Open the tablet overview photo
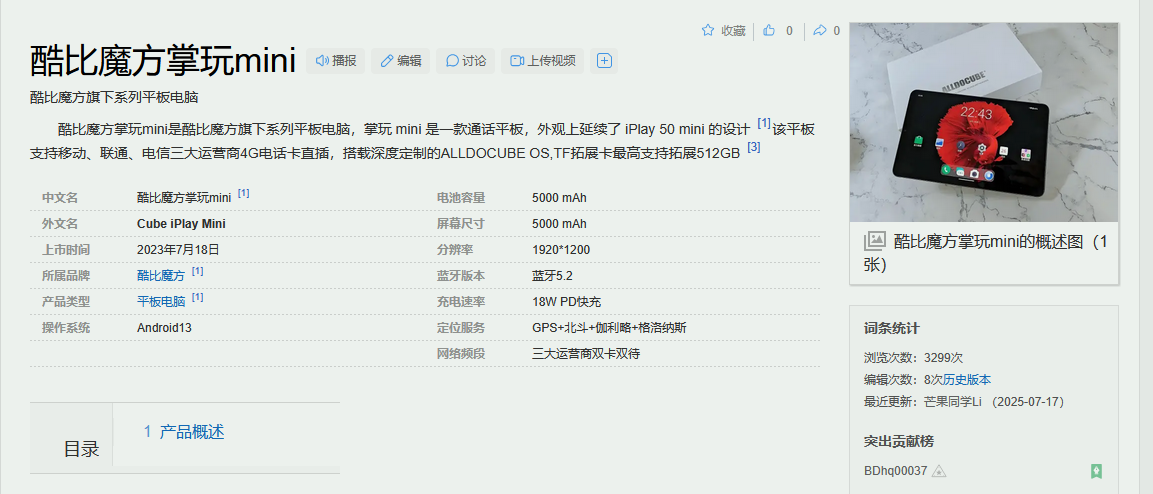The height and width of the screenshot is (494, 1153). click(x=984, y=122)
